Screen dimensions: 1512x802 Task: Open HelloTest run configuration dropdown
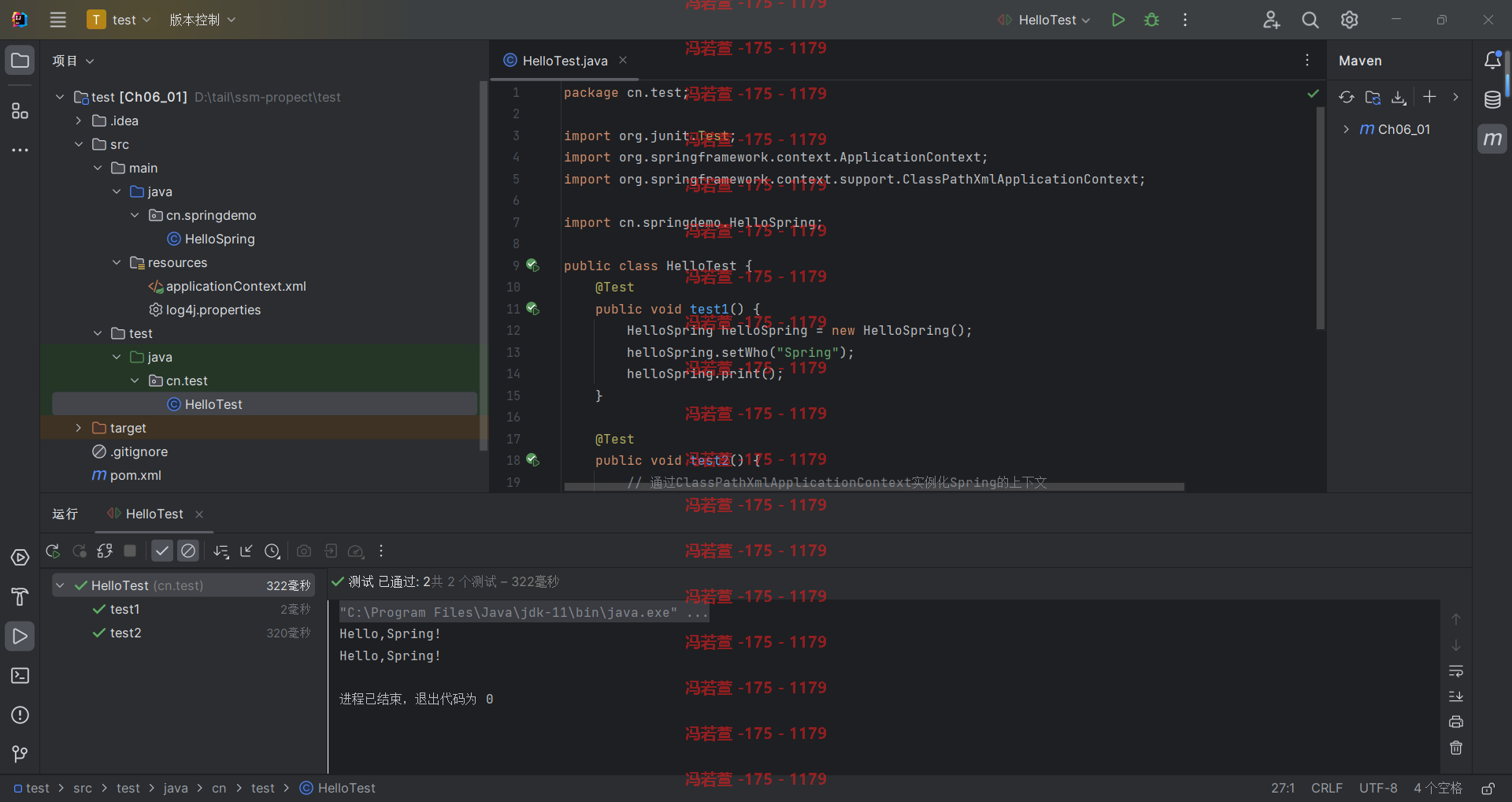[1044, 20]
